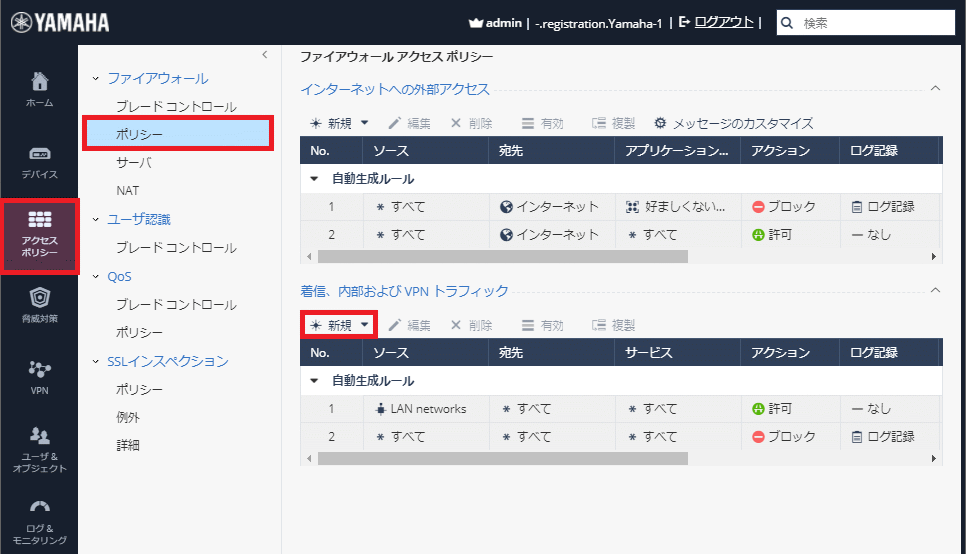Click the ログアウト link
Image resolution: width=966 pixels, height=554 pixels.
coord(723,21)
